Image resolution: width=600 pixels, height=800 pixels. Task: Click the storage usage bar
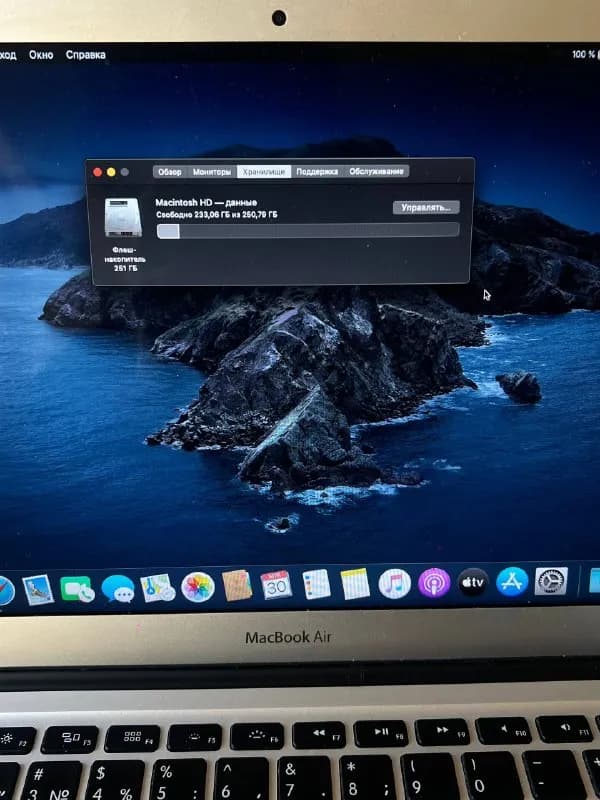(x=308, y=231)
